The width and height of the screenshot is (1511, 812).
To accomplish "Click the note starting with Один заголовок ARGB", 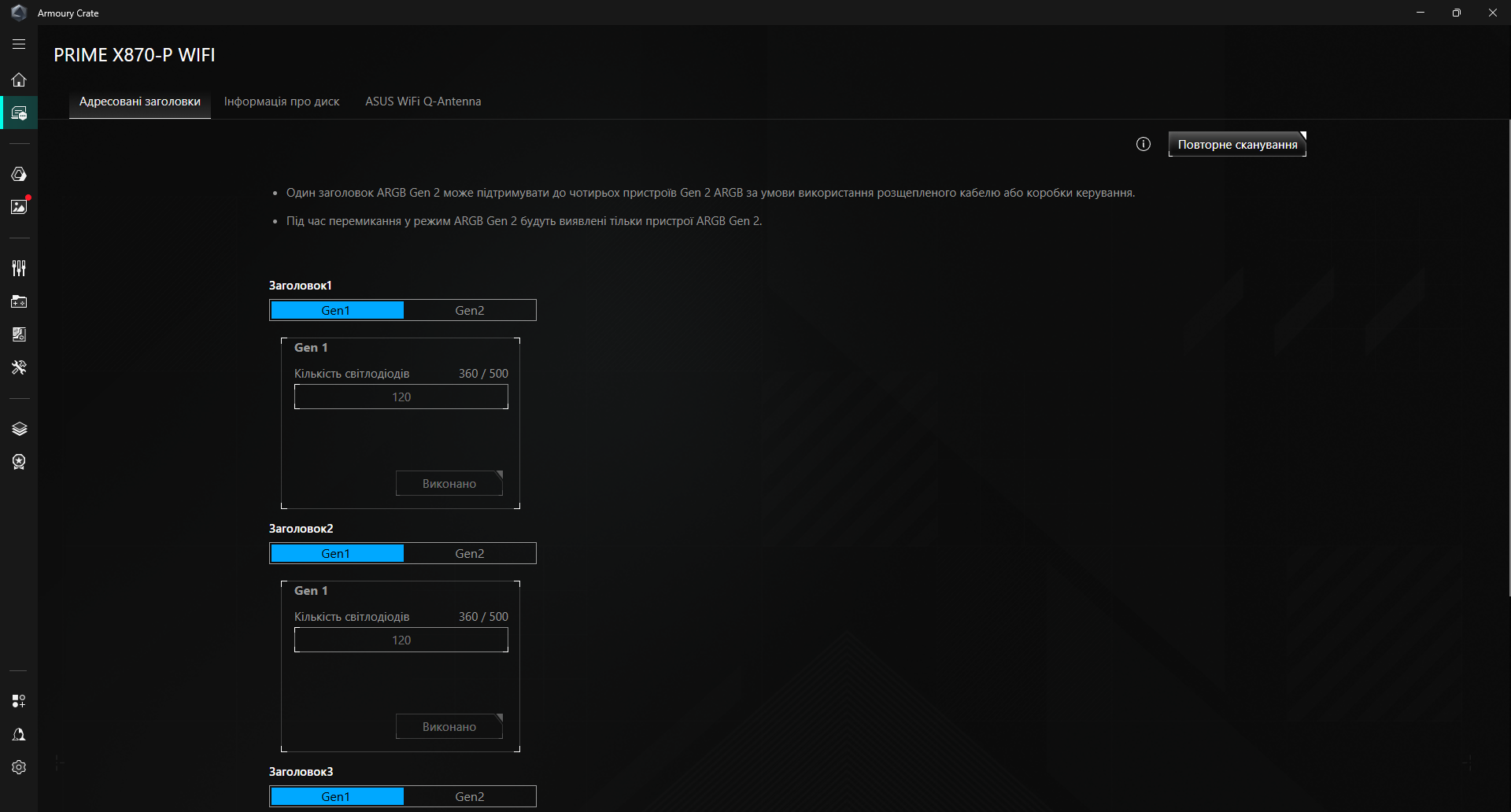I will coord(711,193).
